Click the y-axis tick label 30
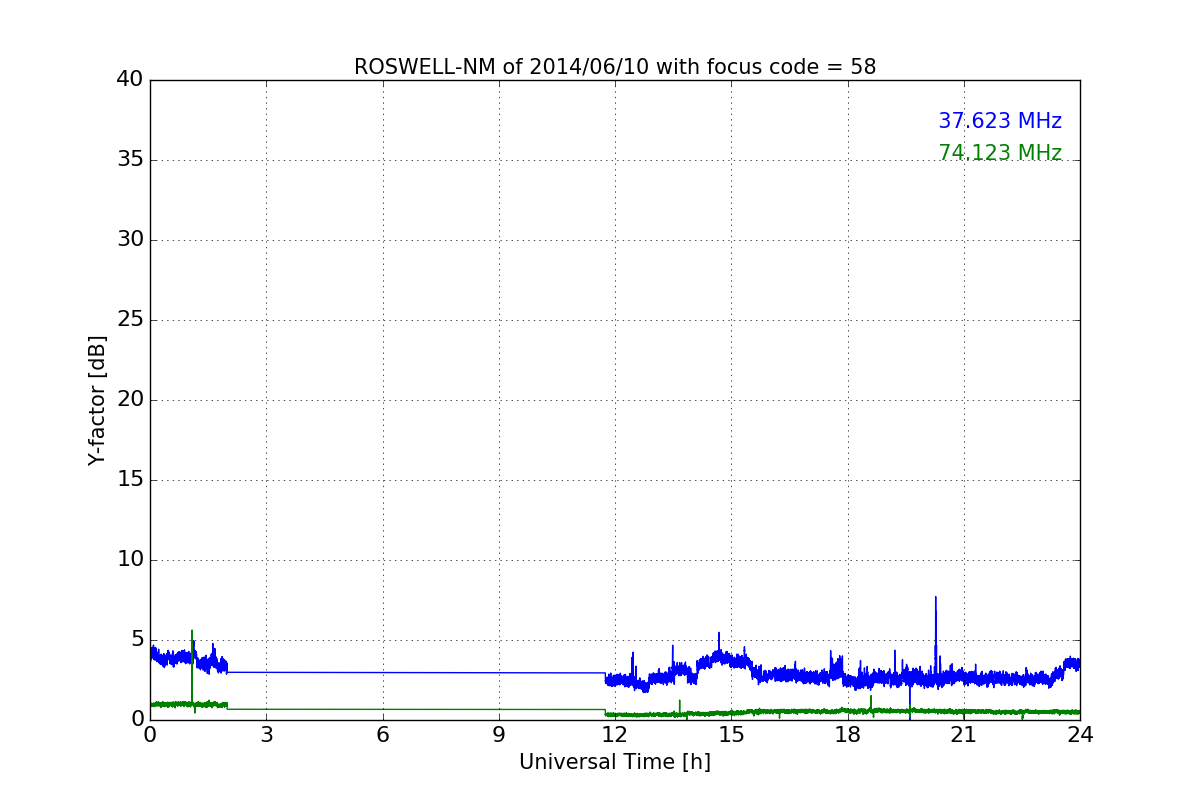The image size is (1200, 800). [x=130, y=240]
